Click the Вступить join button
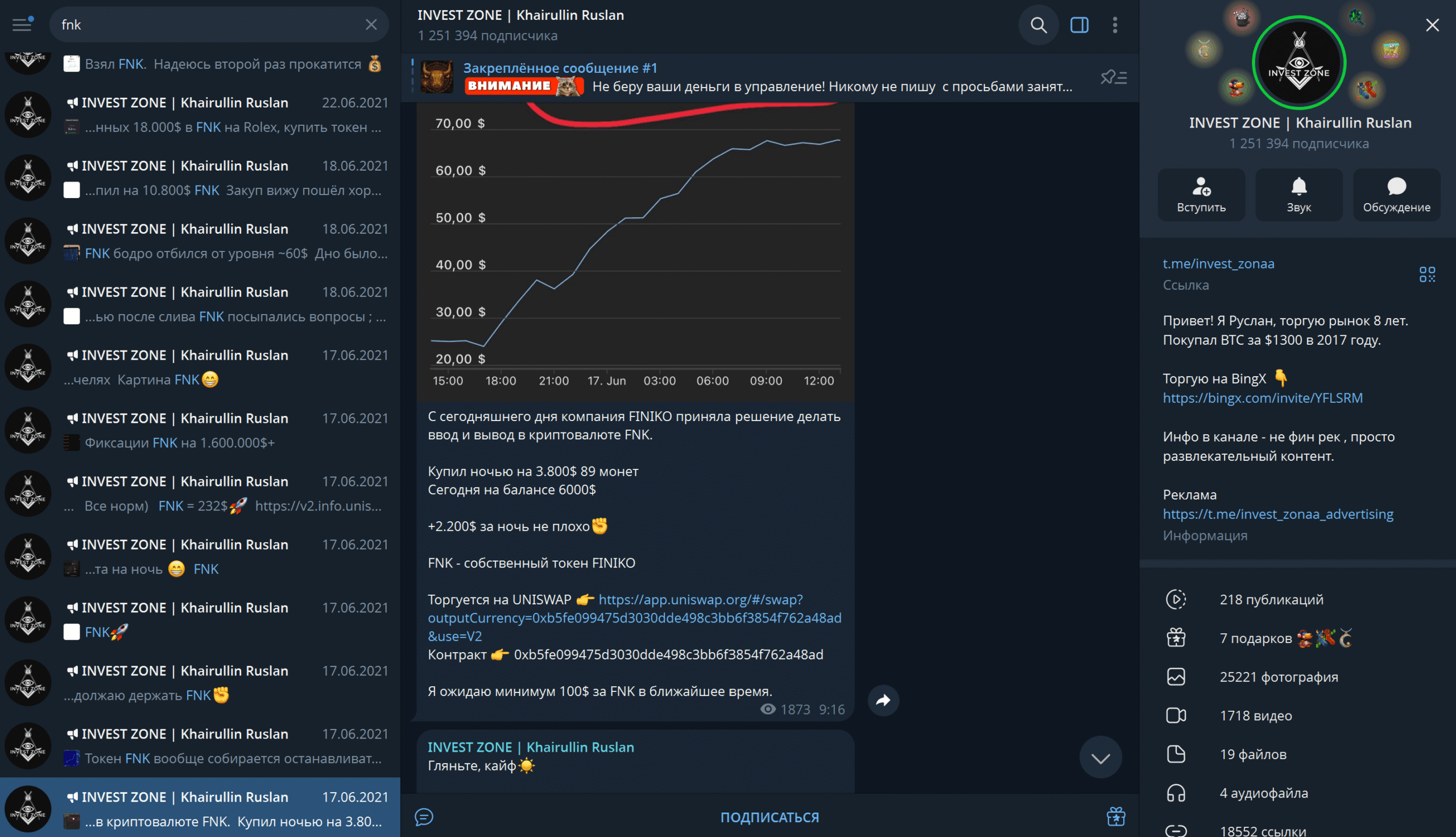This screenshot has height=837, width=1456. click(x=1201, y=195)
